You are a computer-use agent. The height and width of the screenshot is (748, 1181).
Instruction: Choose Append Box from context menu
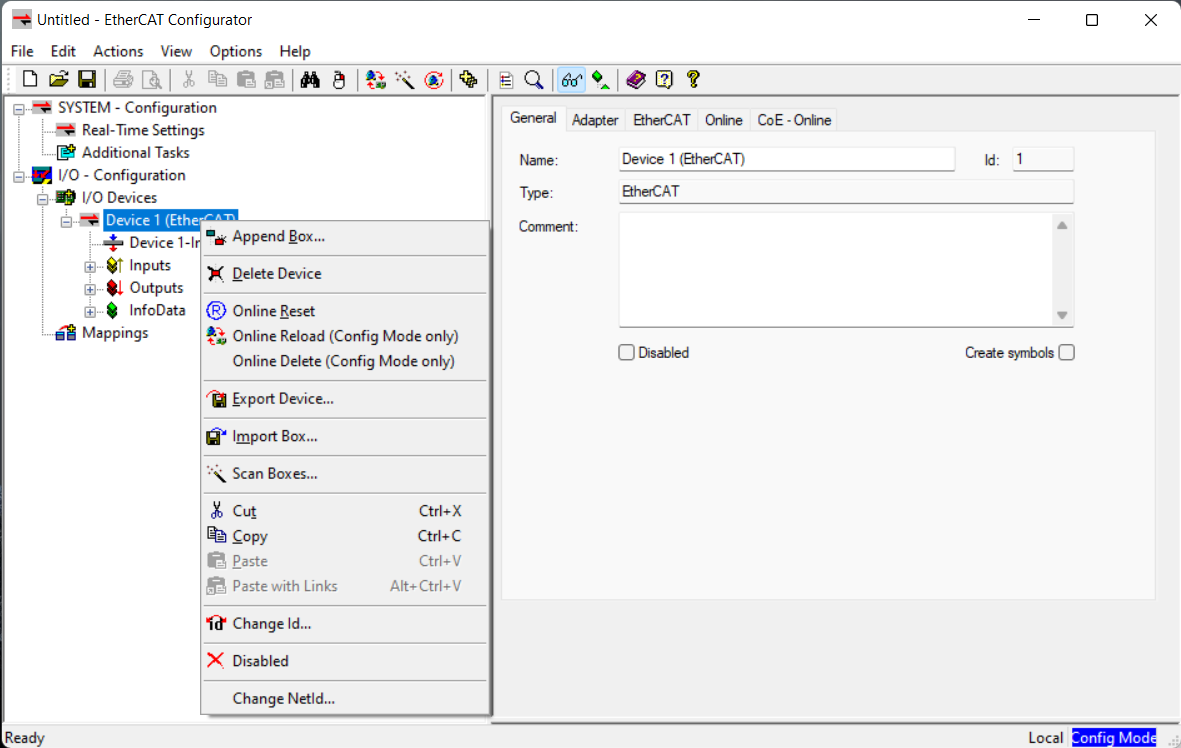(345, 237)
